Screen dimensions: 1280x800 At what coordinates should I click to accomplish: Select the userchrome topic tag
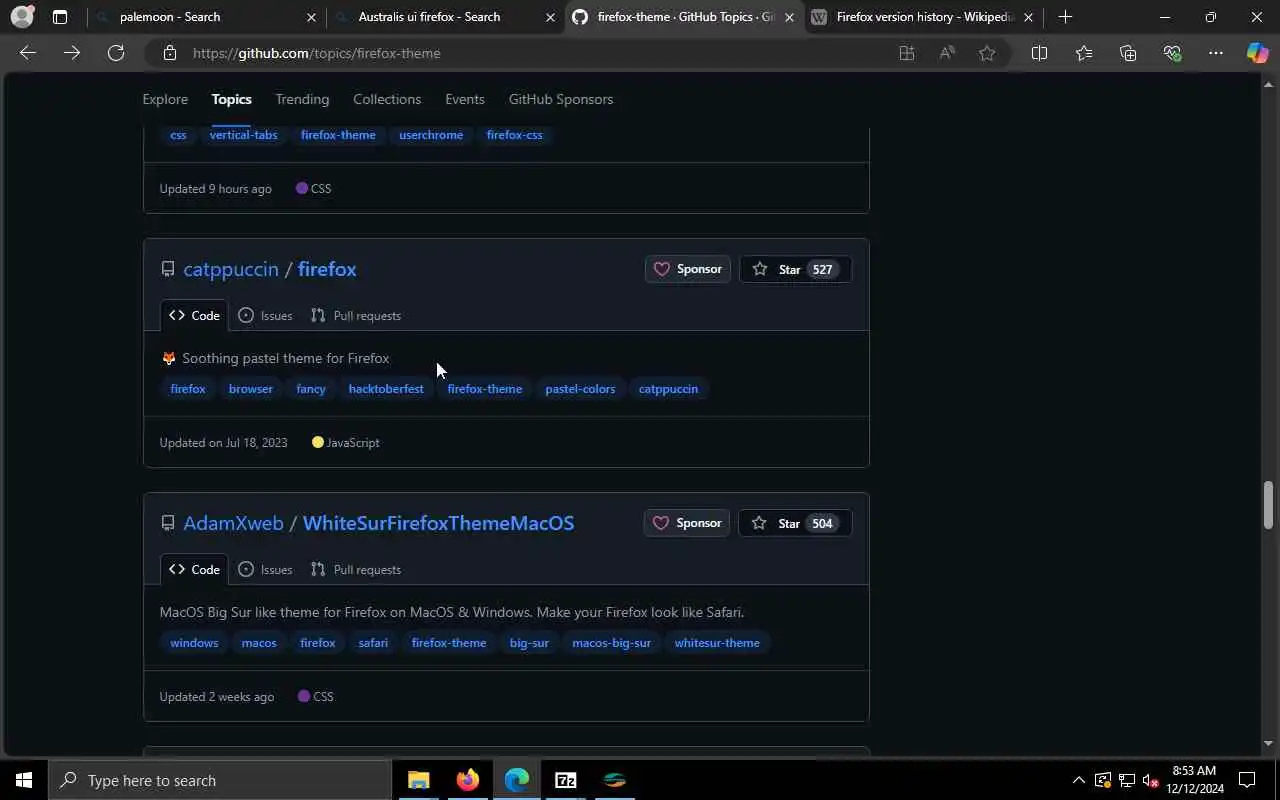(431, 135)
